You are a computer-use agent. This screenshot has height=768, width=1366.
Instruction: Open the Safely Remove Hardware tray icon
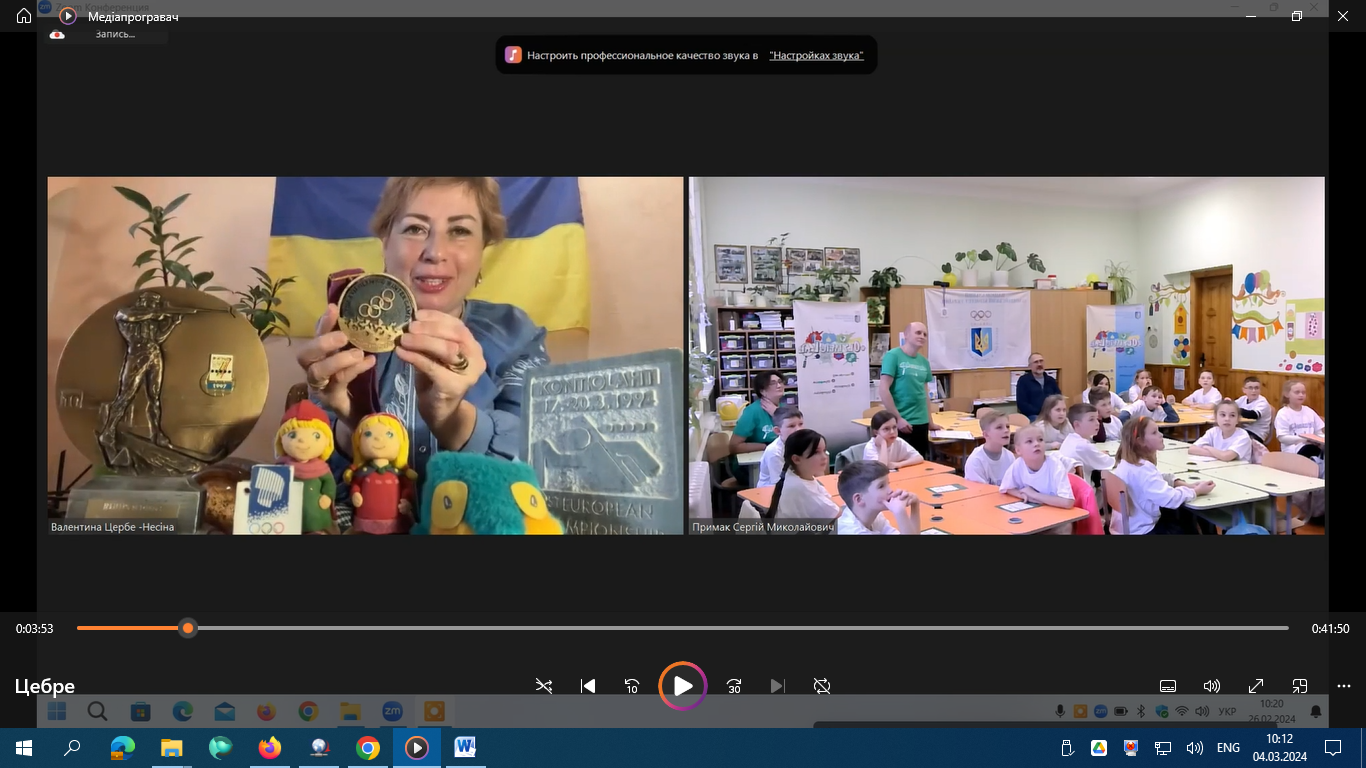point(1067,747)
